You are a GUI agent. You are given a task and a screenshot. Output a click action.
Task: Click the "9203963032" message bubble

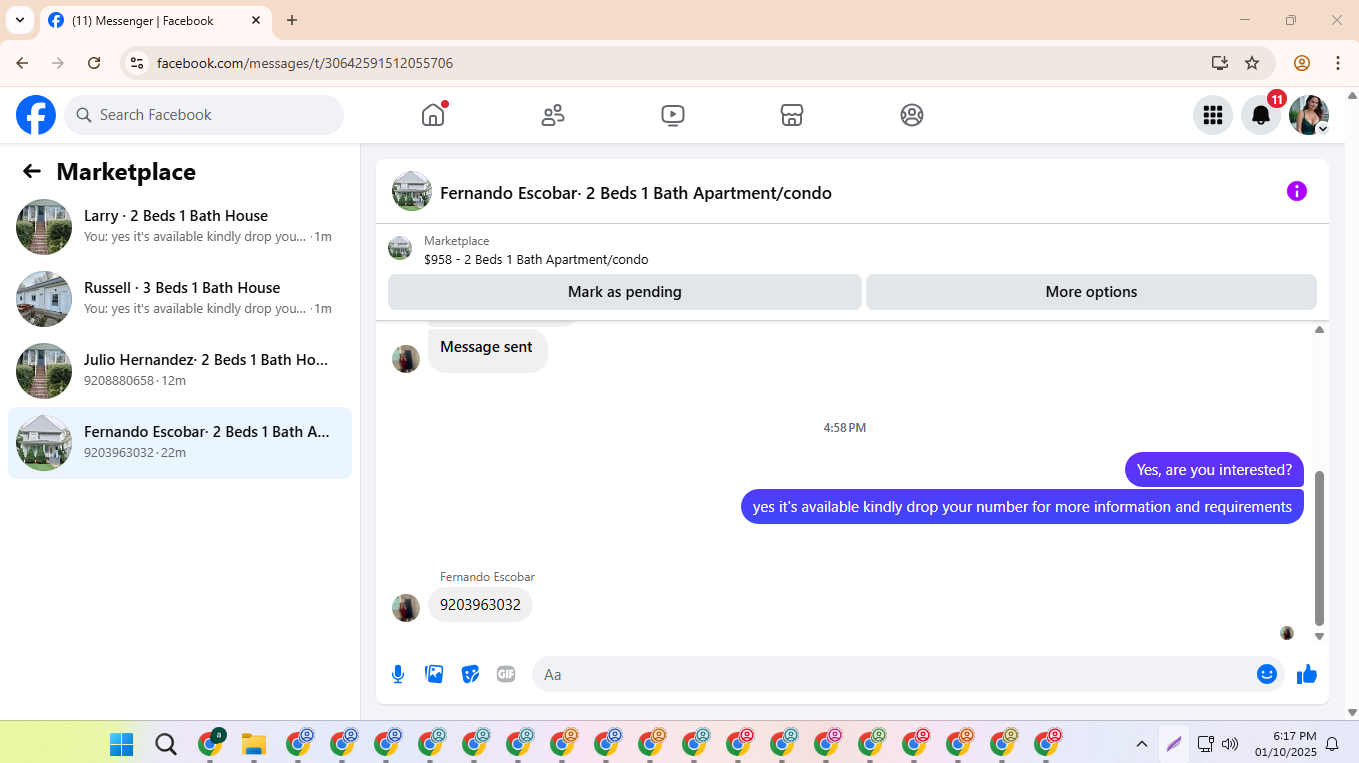(481, 605)
